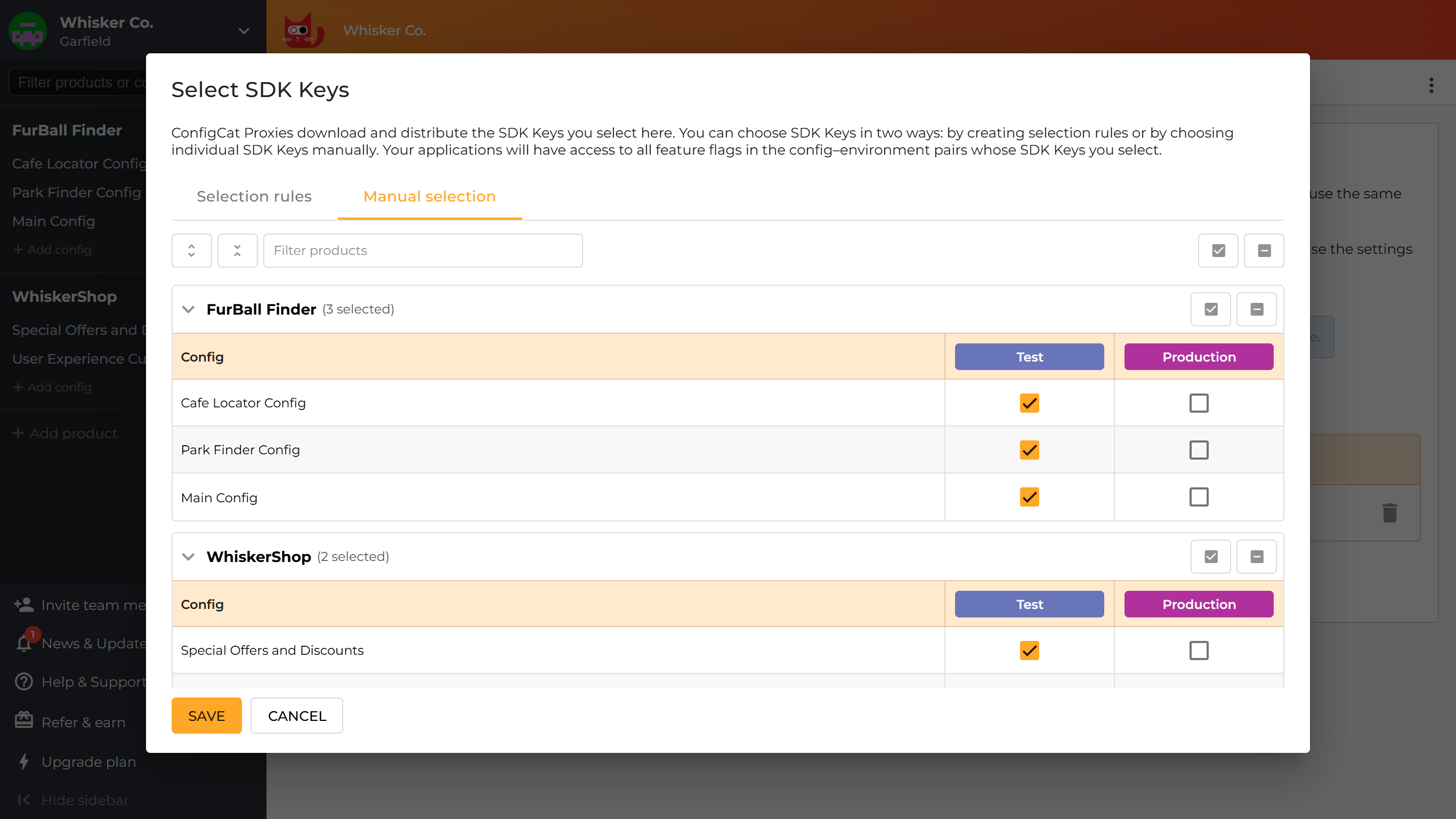Open the Manual selection tab
This screenshot has height=819, width=1456.
coord(429,196)
